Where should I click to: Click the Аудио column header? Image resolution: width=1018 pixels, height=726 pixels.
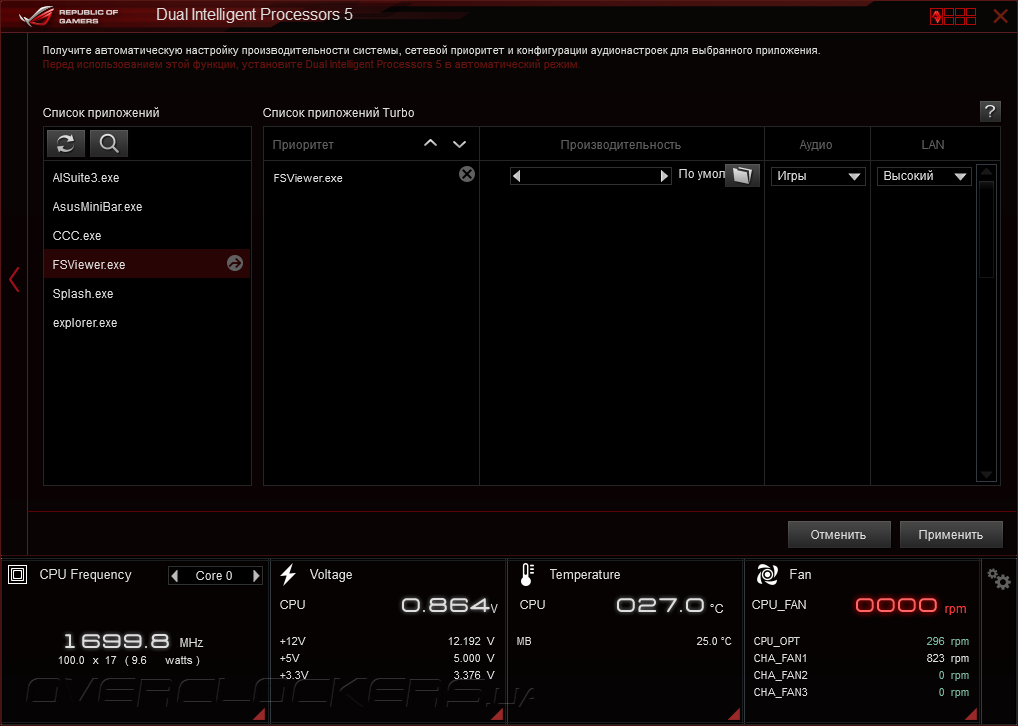click(815, 145)
